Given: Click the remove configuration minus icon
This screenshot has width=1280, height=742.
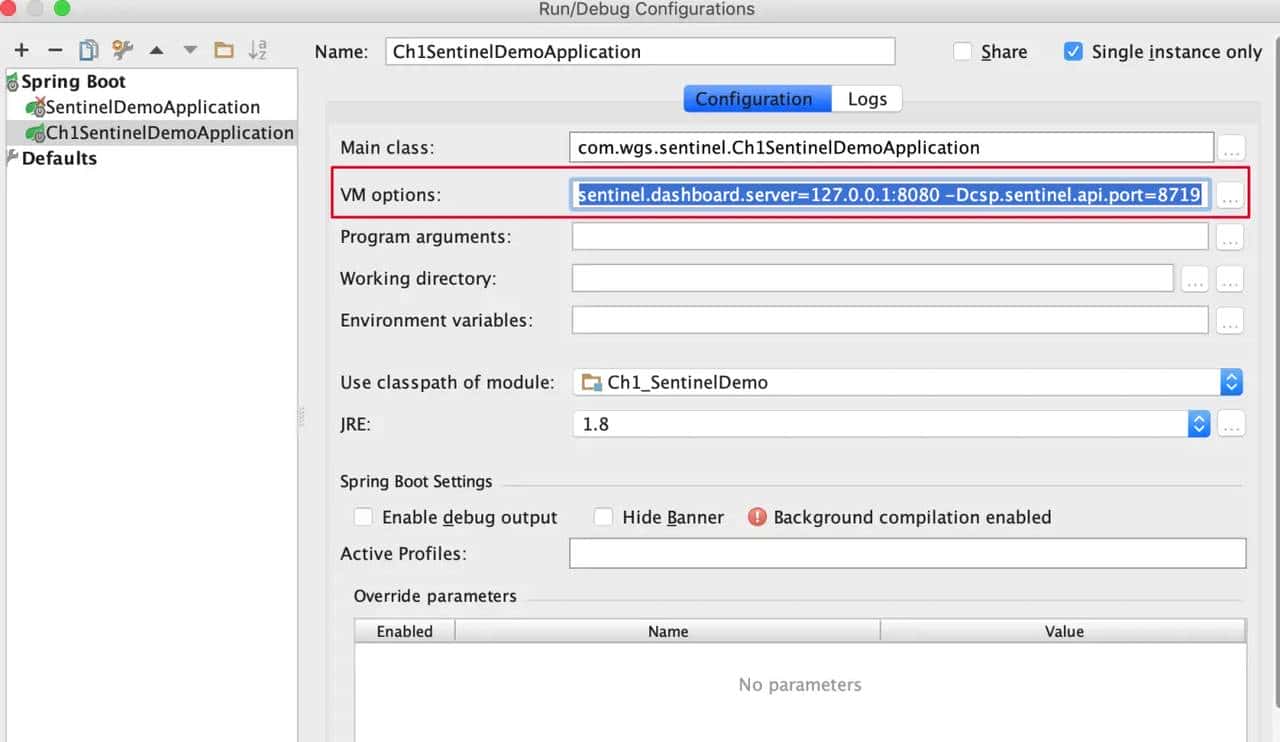Looking at the screenshot, I should [x=55, y=50].
